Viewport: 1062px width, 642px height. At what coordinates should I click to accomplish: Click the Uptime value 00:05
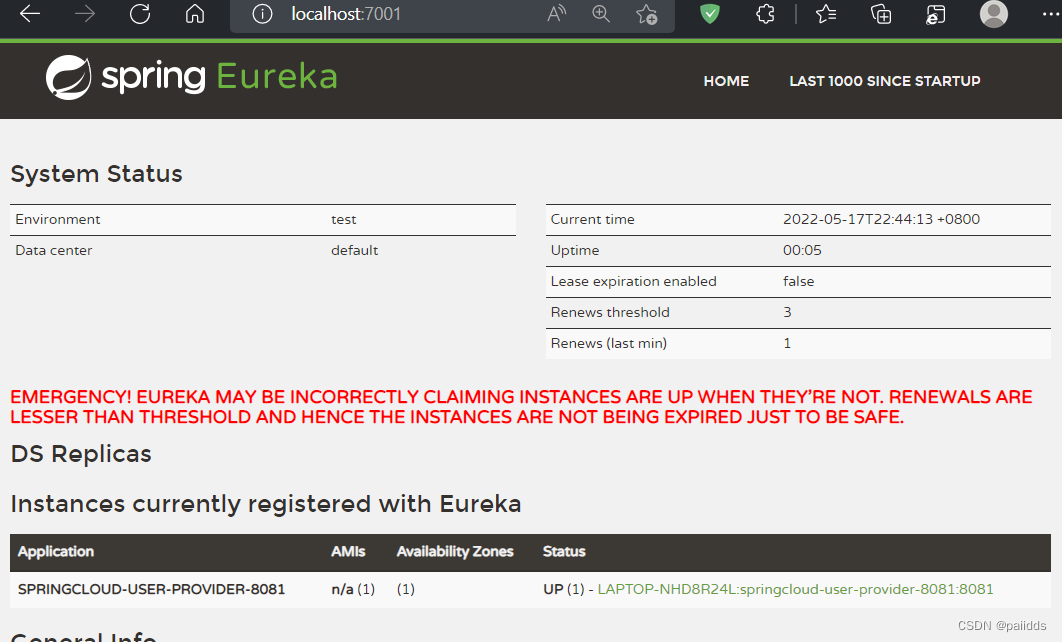[802, 251]
